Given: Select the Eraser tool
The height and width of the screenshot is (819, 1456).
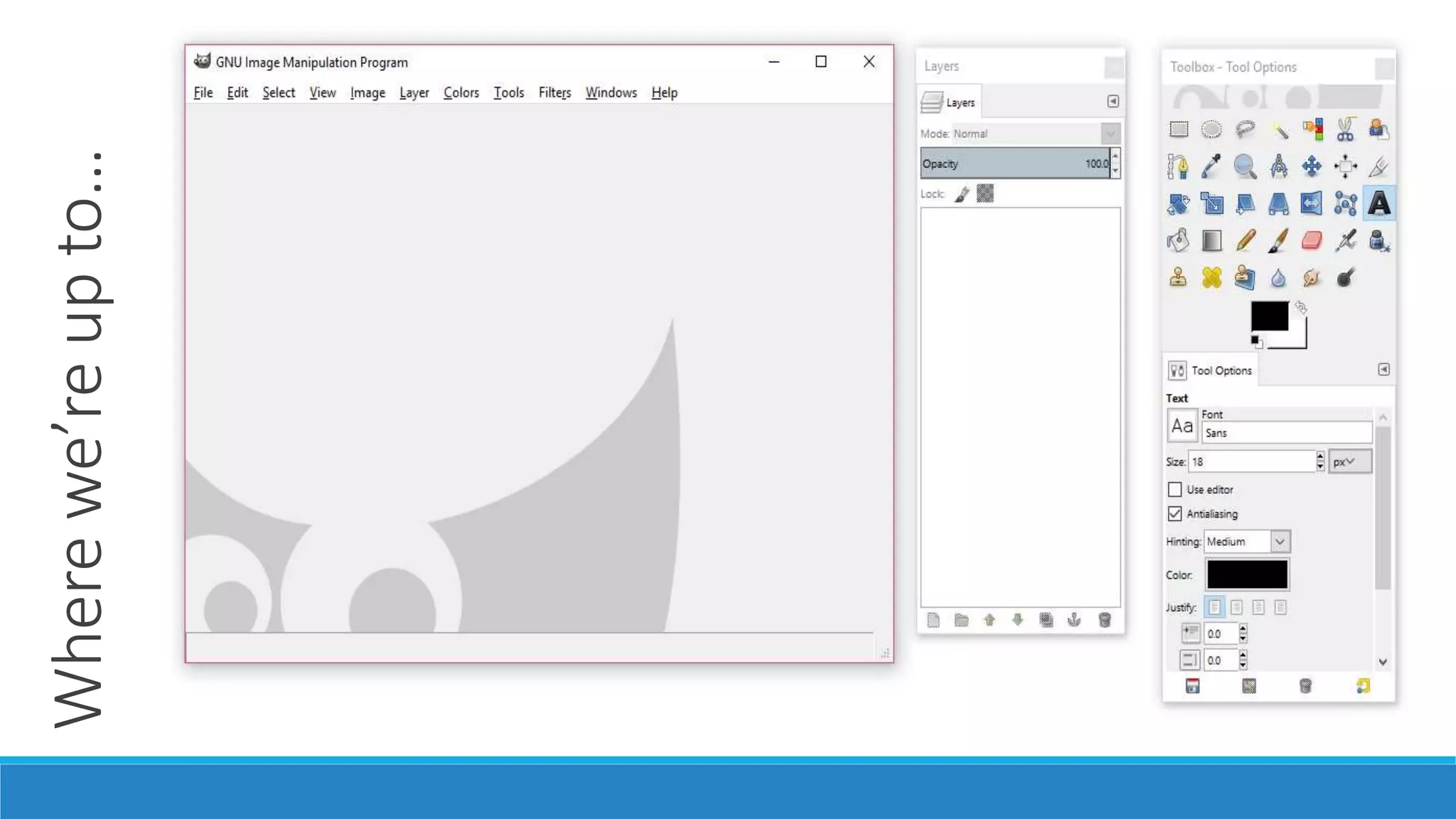Looking at the screenshot, I should click(x=1312, y=241).
